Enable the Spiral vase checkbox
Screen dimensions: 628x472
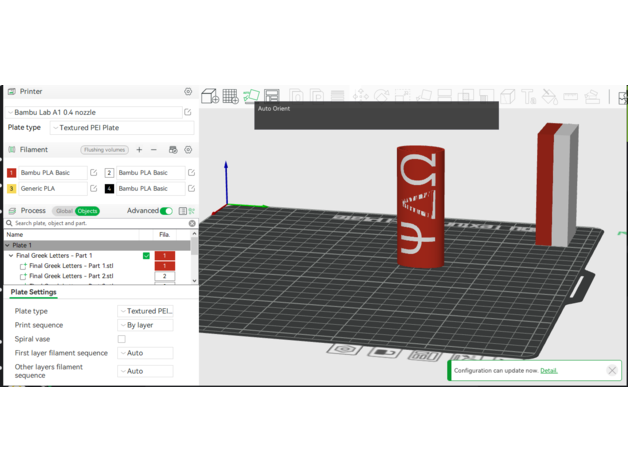122,339
